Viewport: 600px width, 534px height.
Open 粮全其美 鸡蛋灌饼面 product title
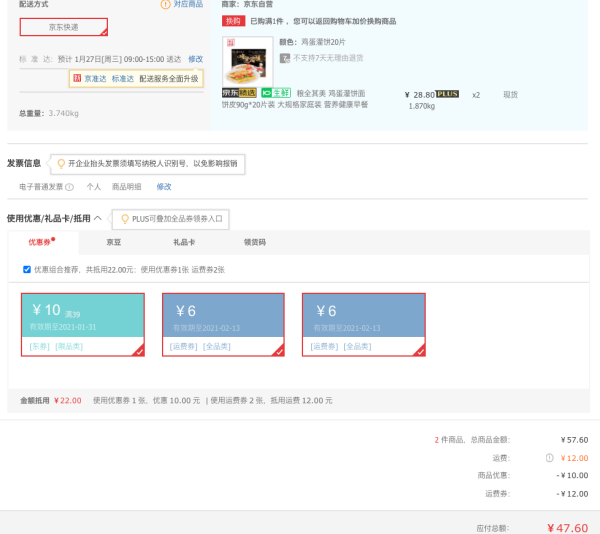[295, 99]
